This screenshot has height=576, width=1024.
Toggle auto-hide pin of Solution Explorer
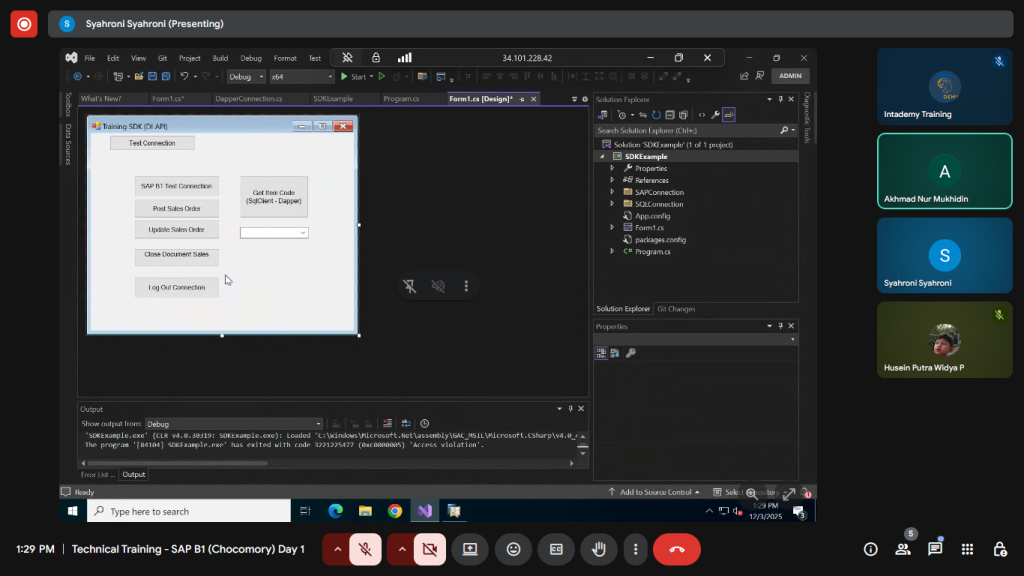click(x=780, y=99)
